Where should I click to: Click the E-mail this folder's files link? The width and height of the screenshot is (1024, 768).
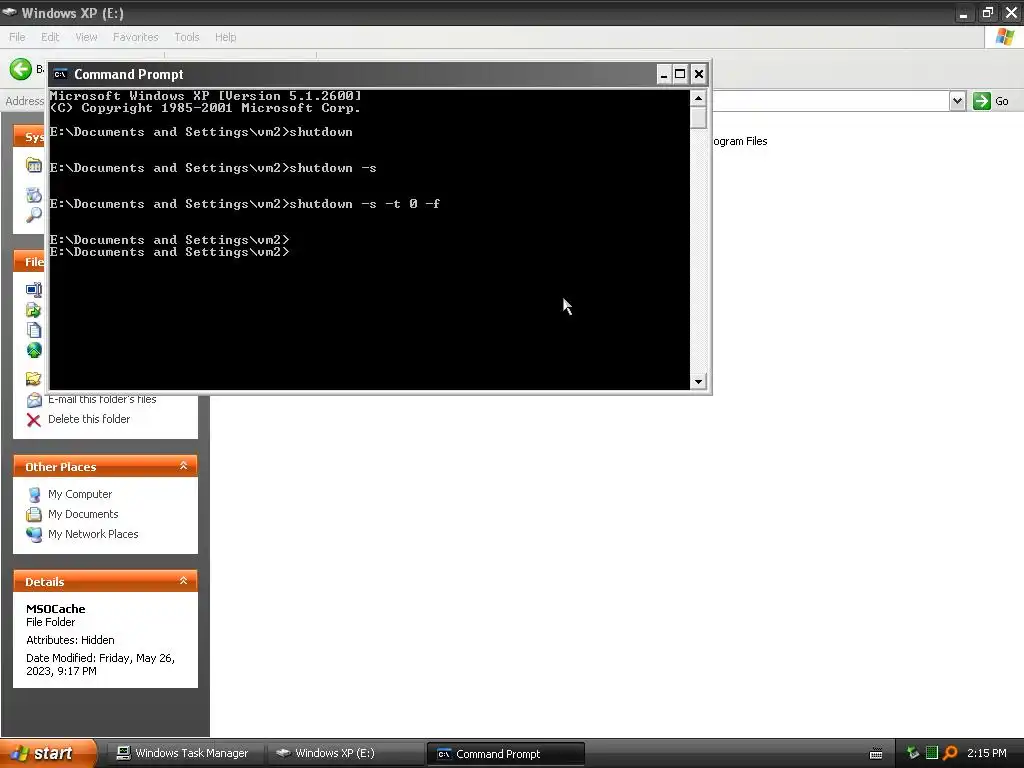point(102,399)
